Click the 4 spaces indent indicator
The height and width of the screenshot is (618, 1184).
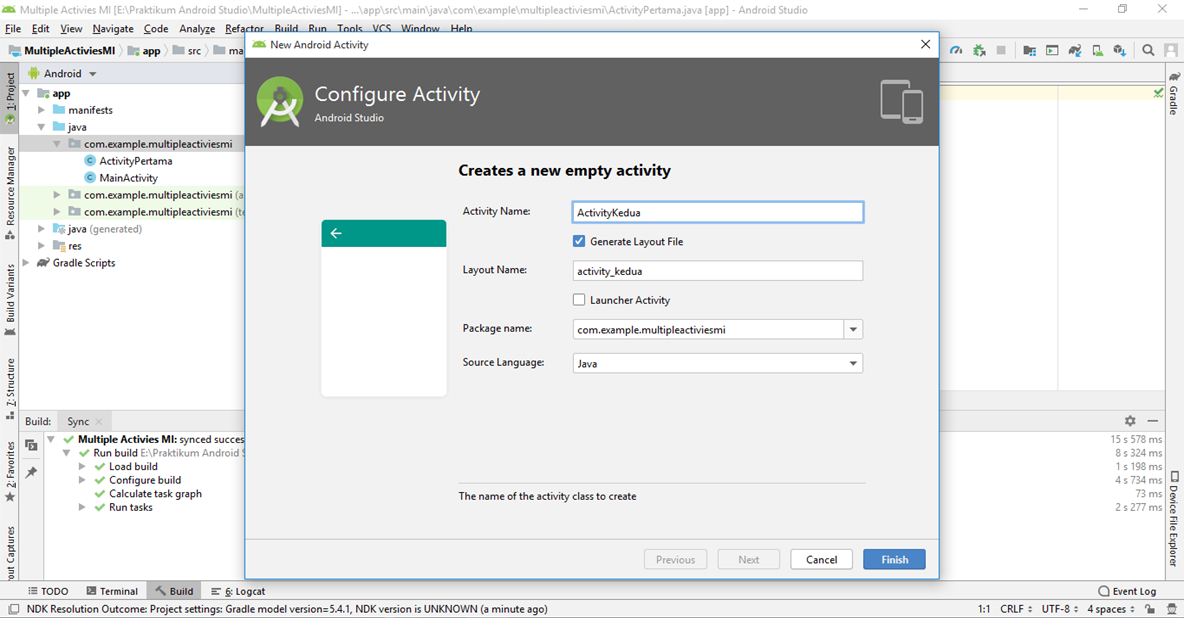[1111, 609]
